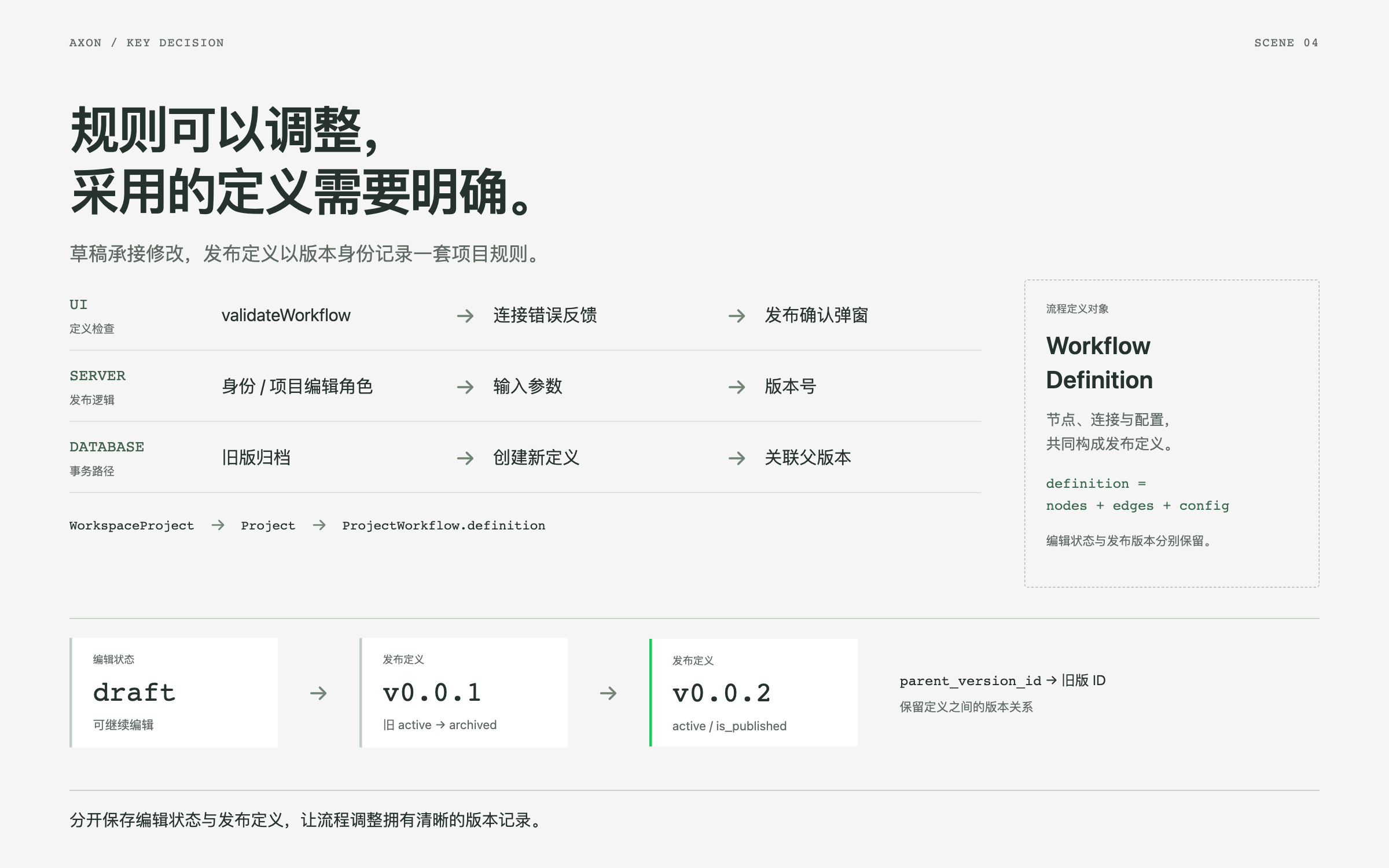Image resolution: width=1389 pixels, height=868 pixels.
Task: Click the arrow between v0.0.1 and v0.0.2 cards
Action: tap(608, 693)
